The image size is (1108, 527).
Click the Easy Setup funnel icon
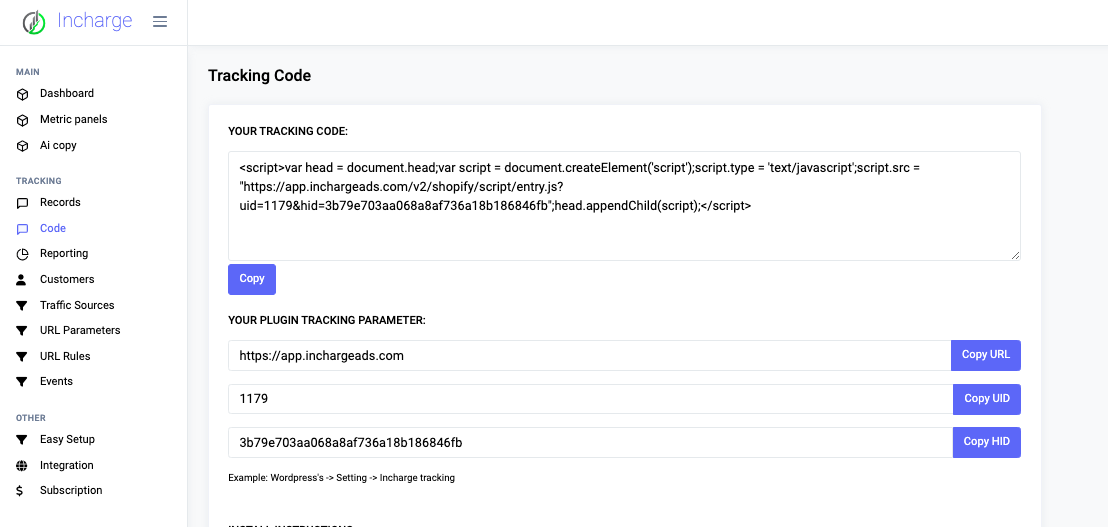coord(22,439)
